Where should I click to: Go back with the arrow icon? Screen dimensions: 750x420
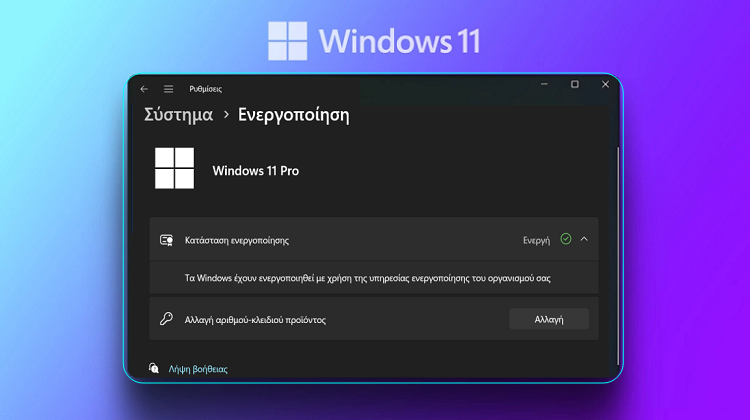point(144,89)
